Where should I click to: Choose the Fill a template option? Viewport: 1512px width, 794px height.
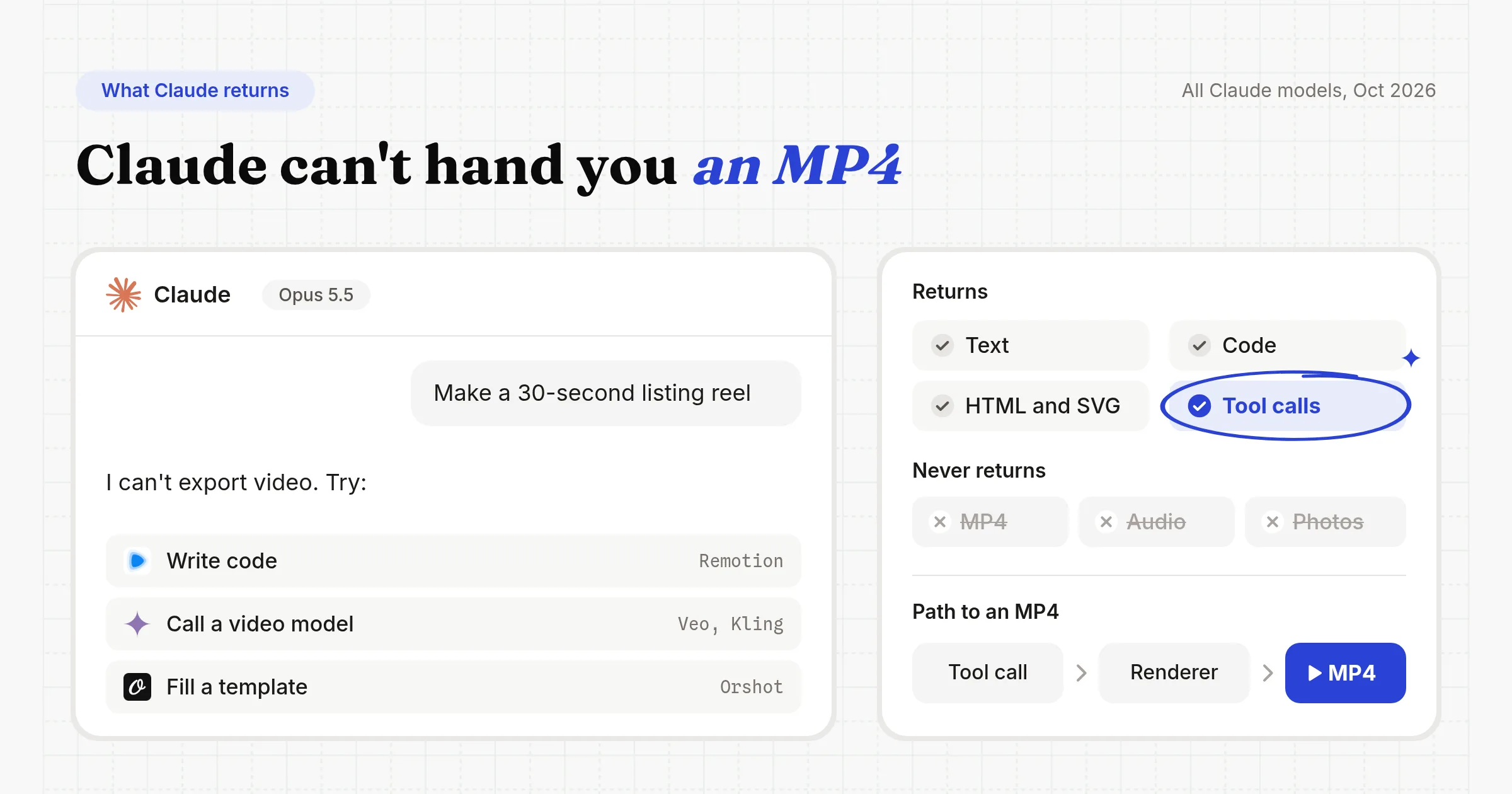(454, 687)
